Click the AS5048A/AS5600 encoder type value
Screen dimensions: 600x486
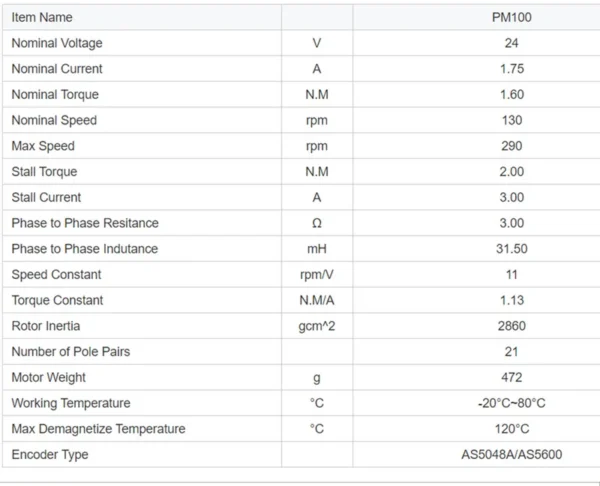tap(512, 455)
